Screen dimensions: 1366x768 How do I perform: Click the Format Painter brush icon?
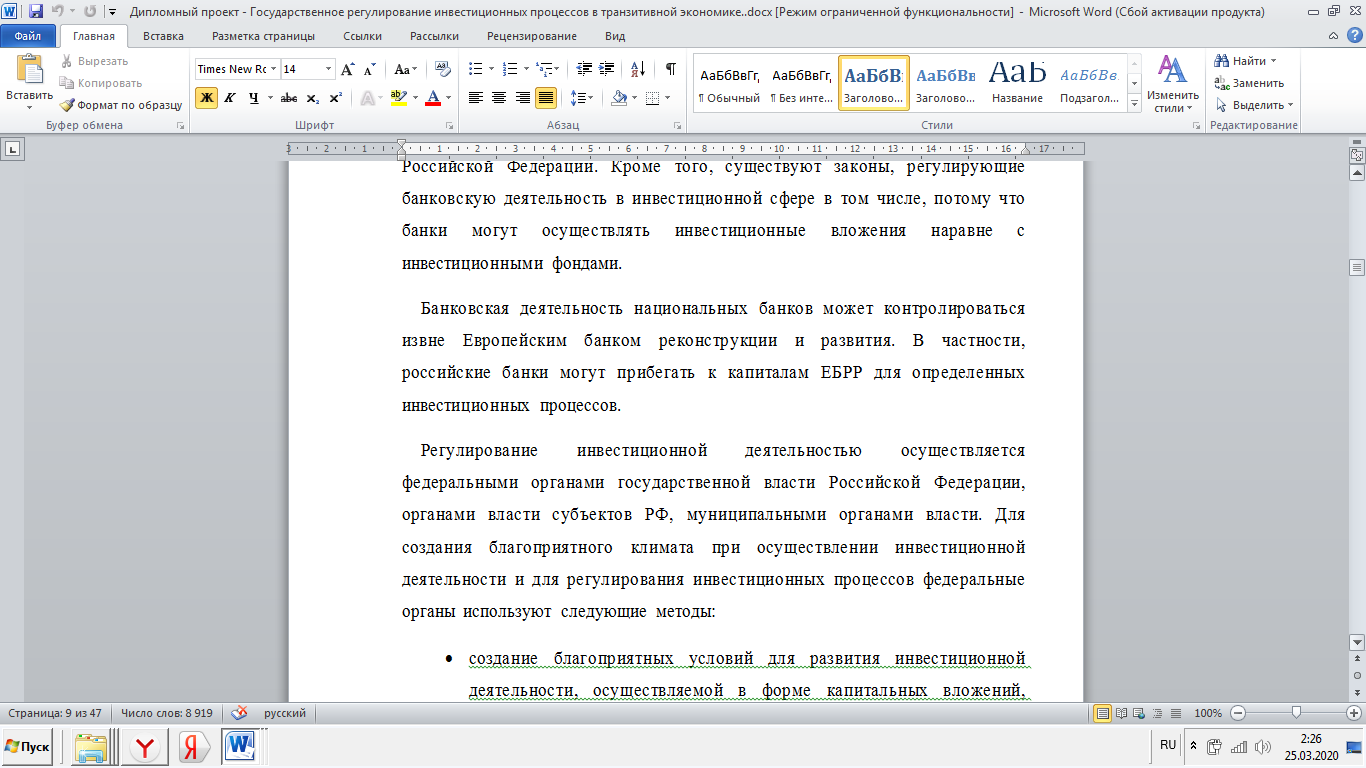(68, 105)
